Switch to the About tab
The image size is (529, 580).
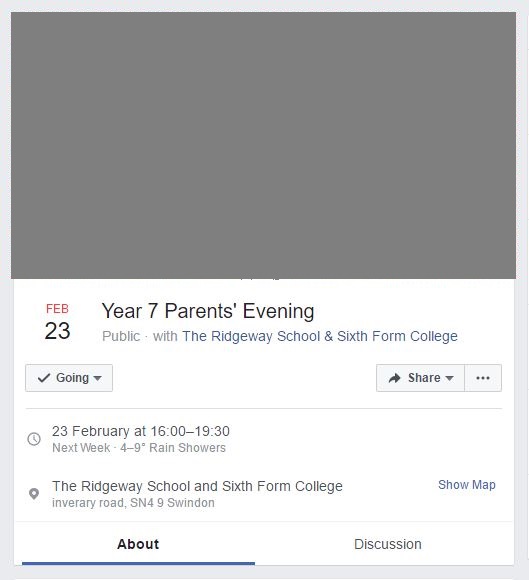click(138, 544)
